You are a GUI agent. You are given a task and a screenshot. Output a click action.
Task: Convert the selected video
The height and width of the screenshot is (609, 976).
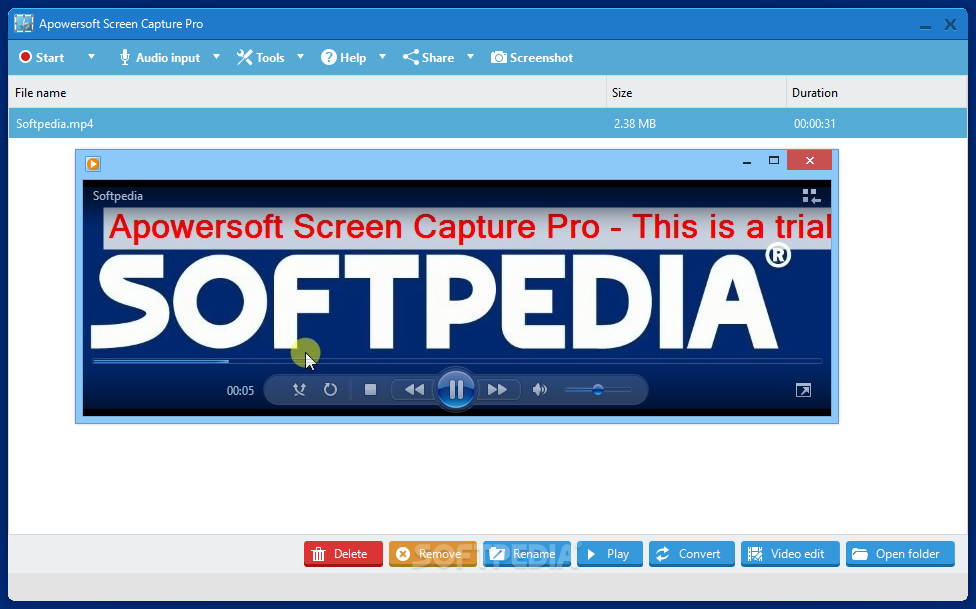pos(692,554)
